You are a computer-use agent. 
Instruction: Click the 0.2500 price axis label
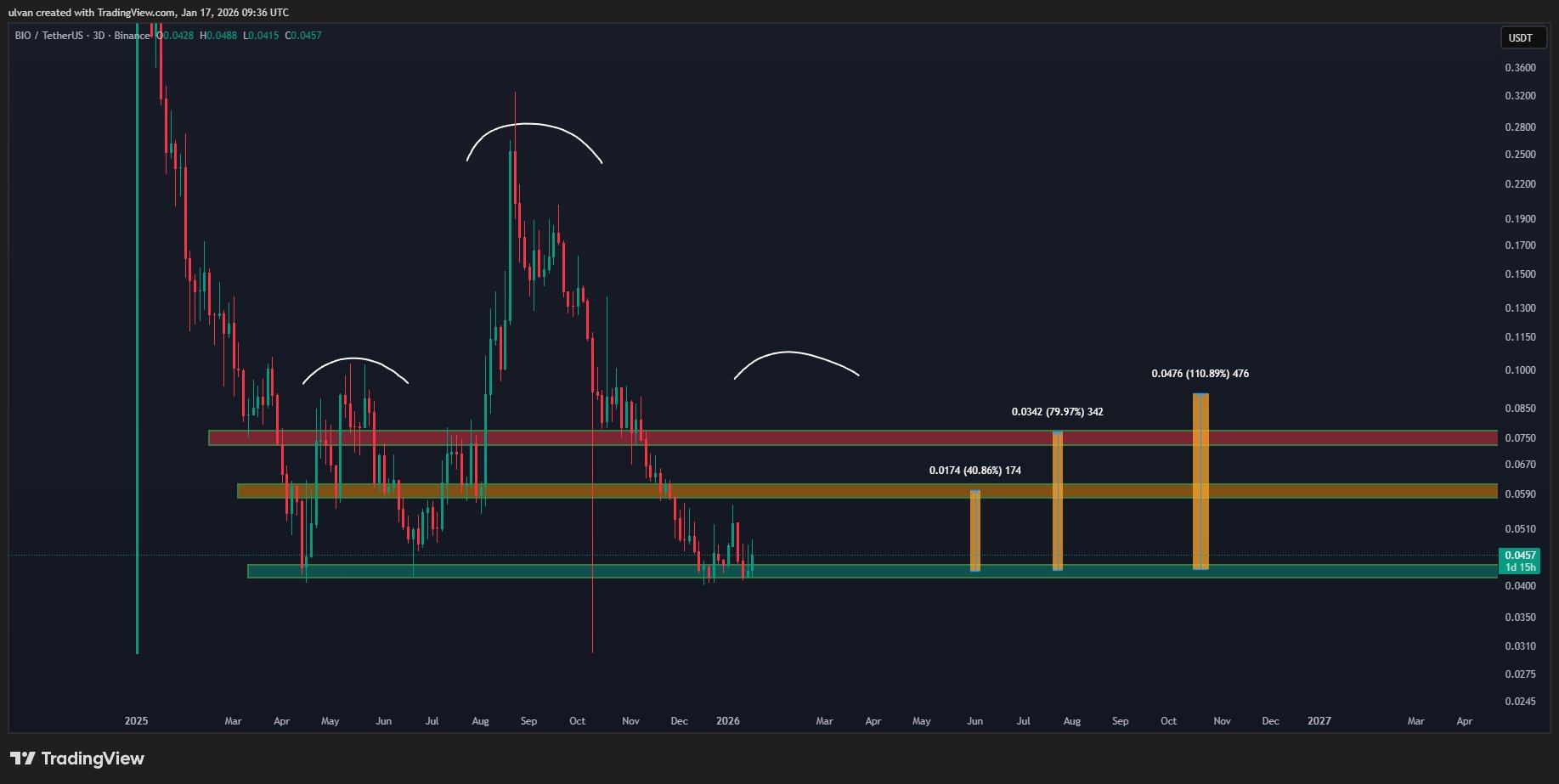click(1520, 155)
